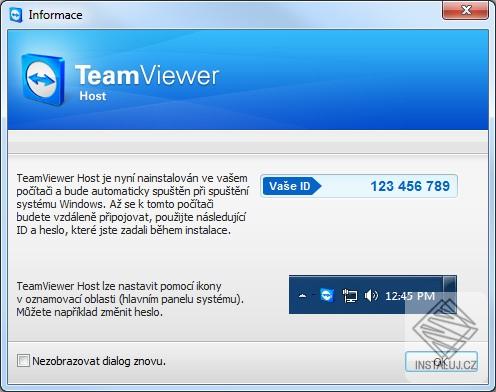Click the 12:45 PM clock in the tray illustration

[x=410, y=296]
